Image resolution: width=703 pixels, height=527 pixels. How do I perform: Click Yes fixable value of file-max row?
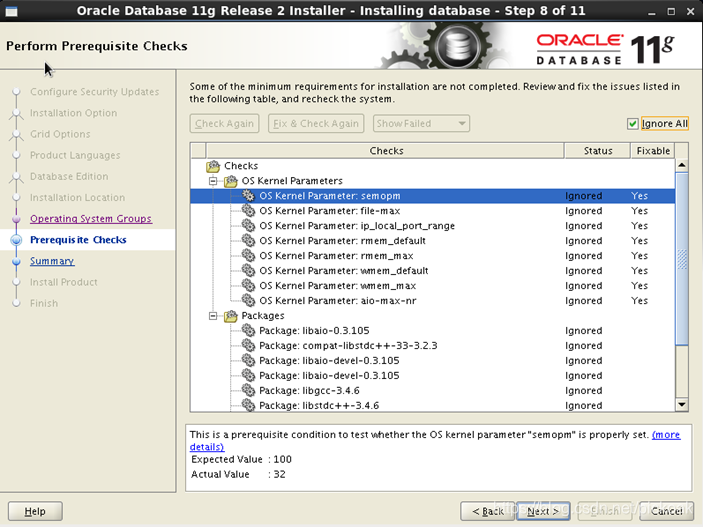point(639,210)
